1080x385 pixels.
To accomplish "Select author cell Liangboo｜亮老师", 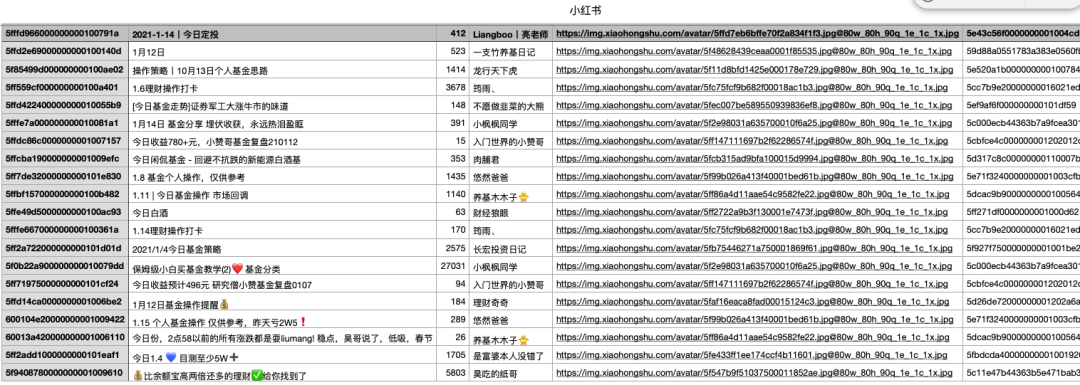I will (x=511, y=34).
